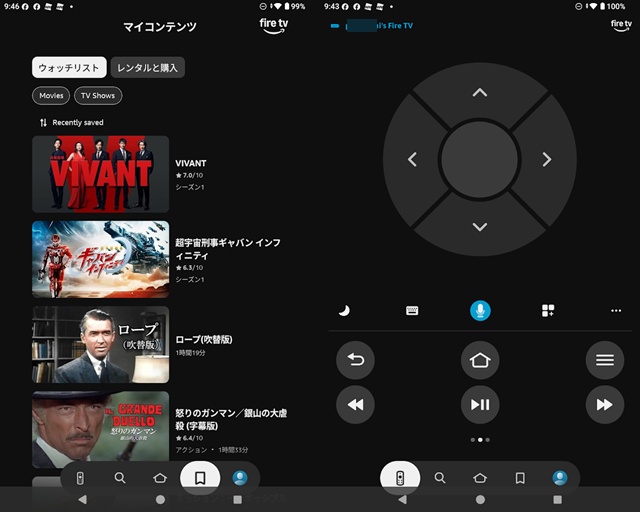
Task: Open the ロープ(吹替版) thumbnail
Action: [100, 344]
